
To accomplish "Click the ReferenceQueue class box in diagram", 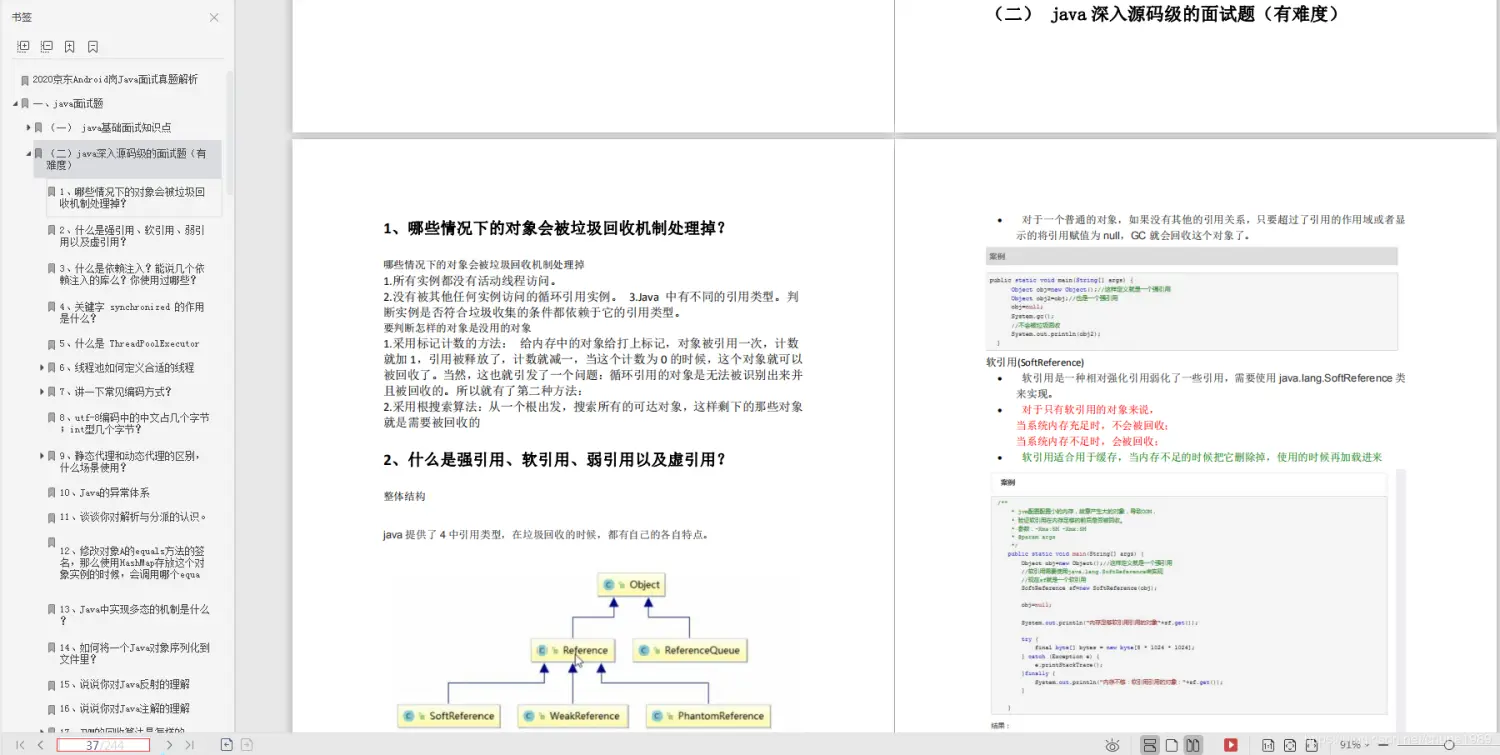I will (689, 650).
